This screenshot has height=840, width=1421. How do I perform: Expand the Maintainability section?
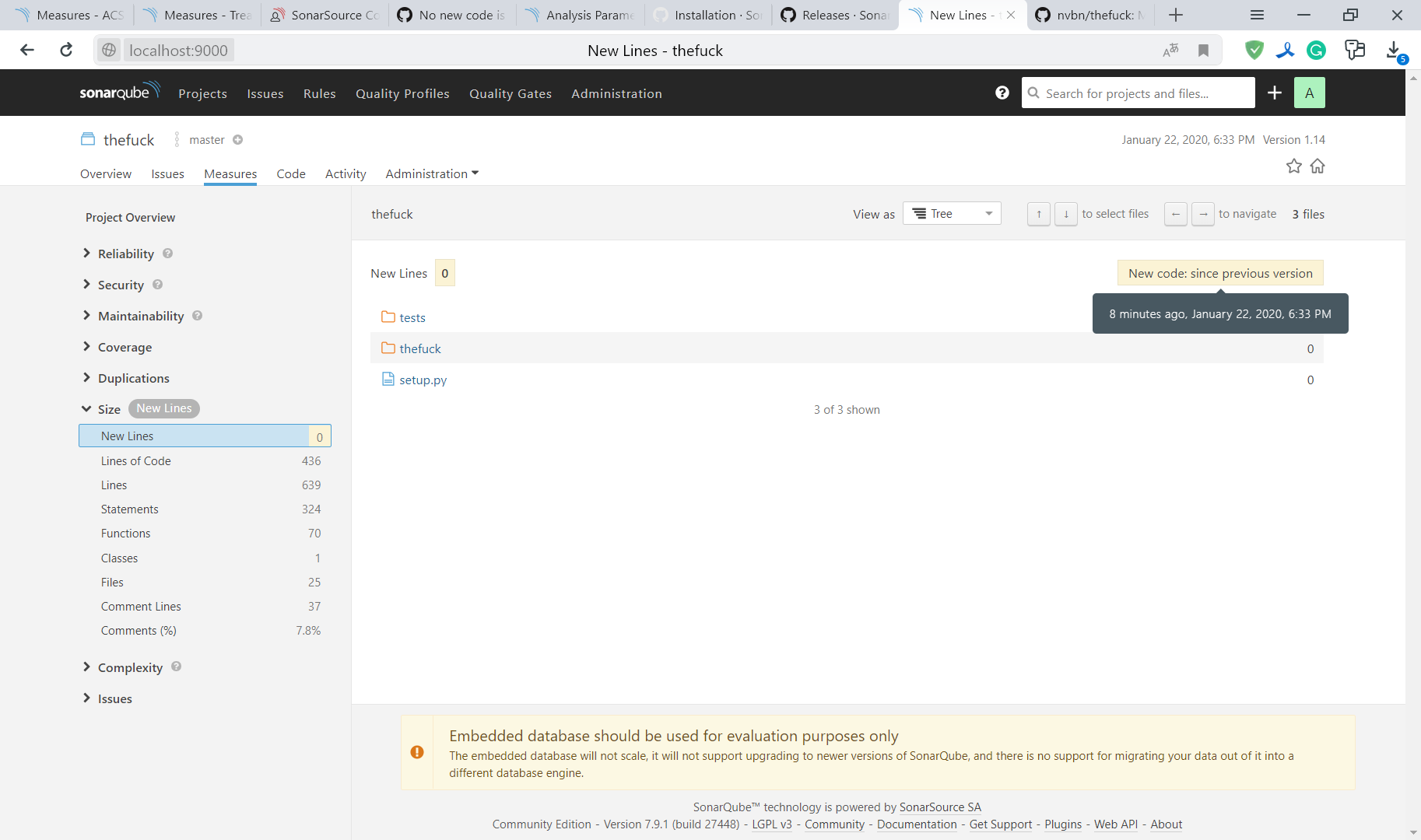133,316
